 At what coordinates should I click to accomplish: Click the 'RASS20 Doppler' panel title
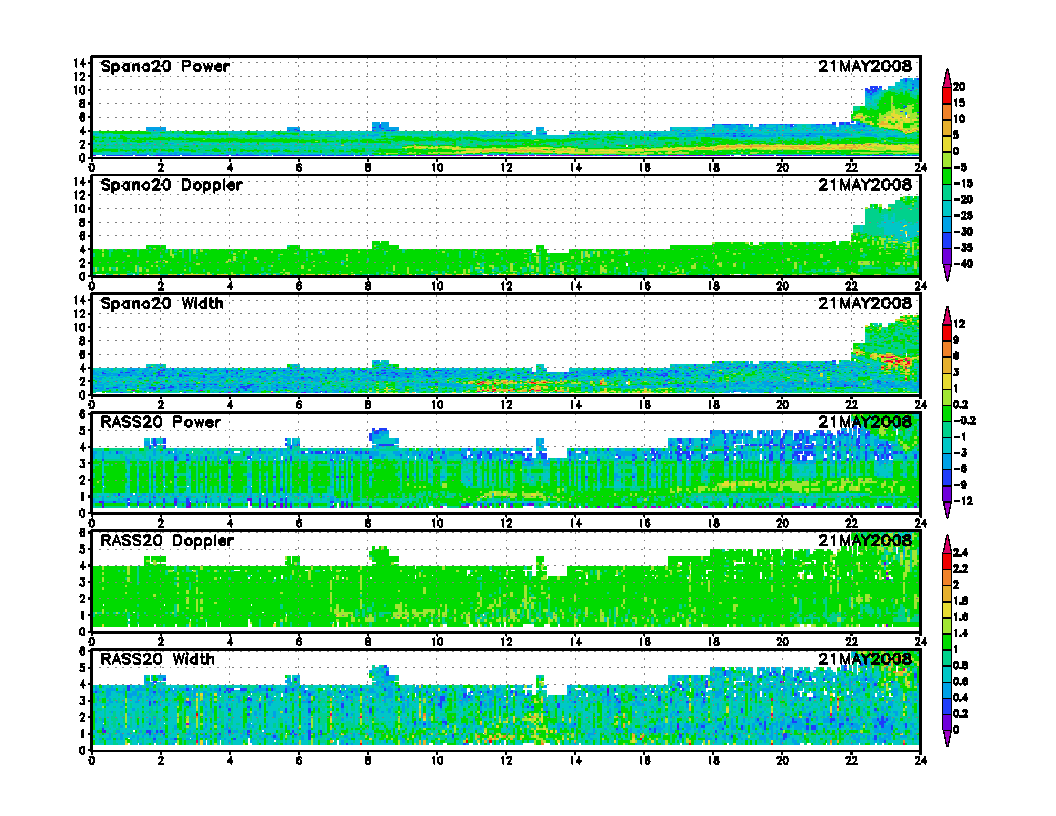[x=166, y=541]
